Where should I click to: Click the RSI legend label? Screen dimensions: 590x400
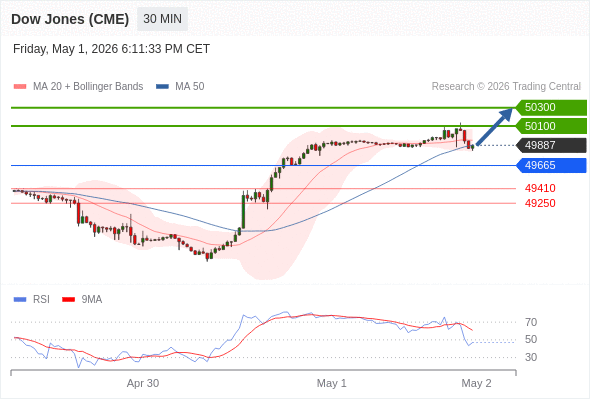(x=41, y=300)
